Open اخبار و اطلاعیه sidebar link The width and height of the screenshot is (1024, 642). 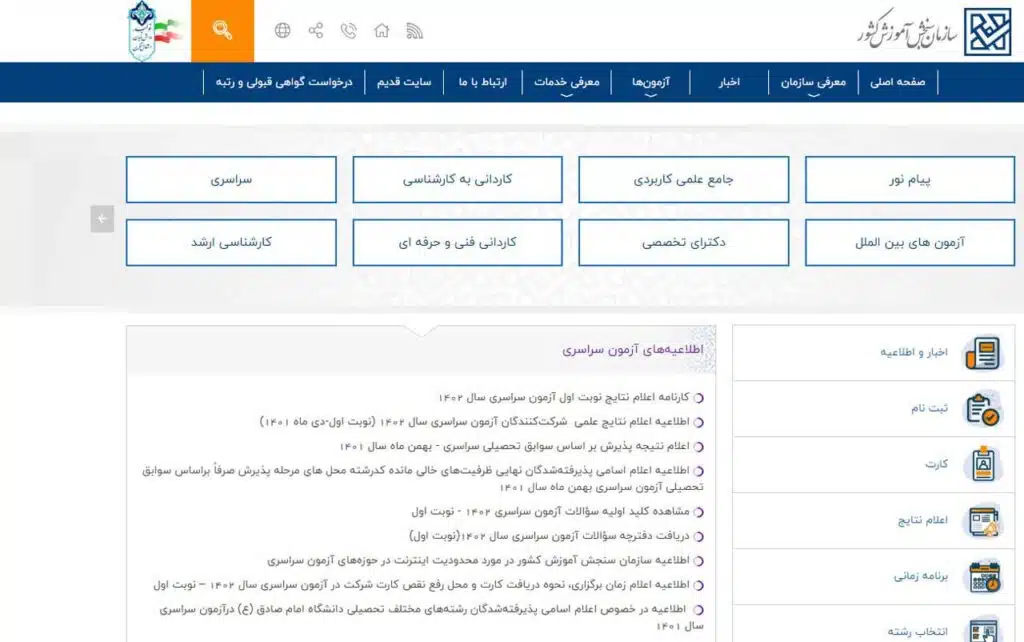913,353
